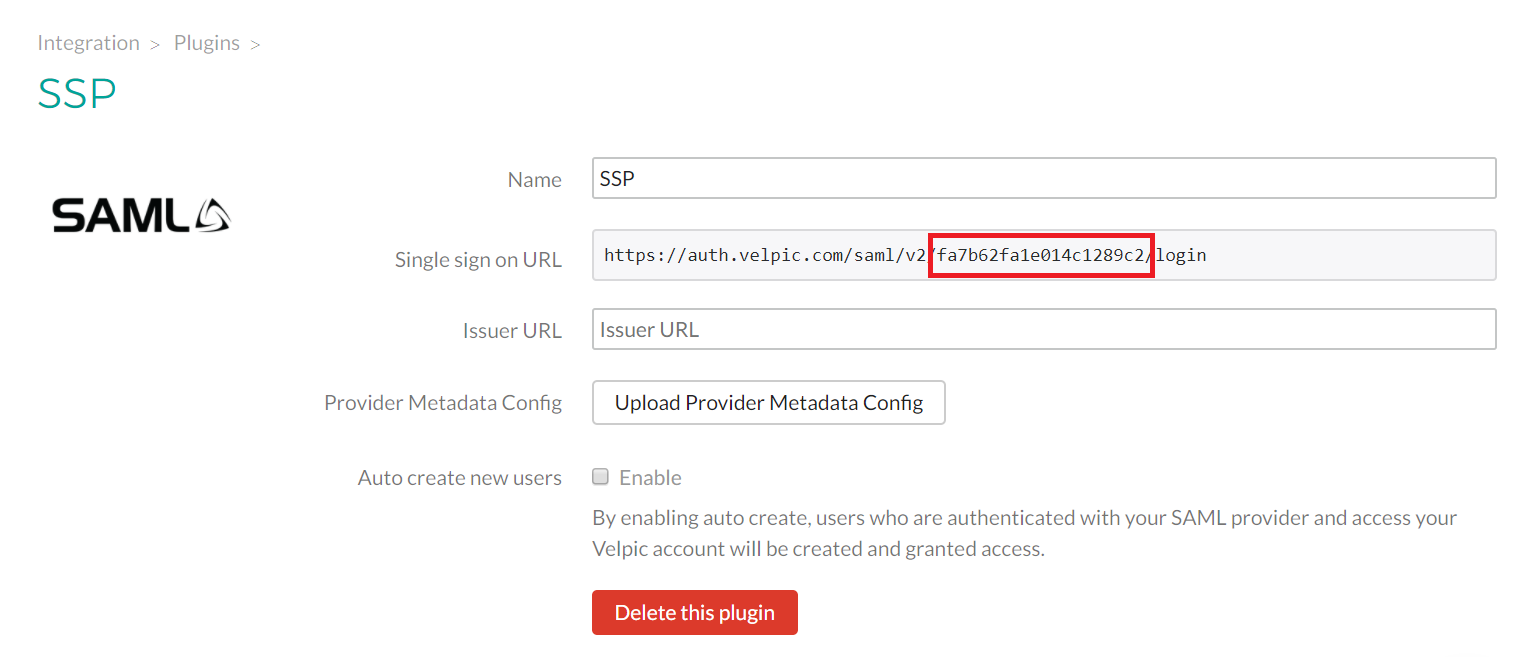Click the Enable label beside the checkbox
This screenshot has height=657, width=1529.
click(650, 478)
